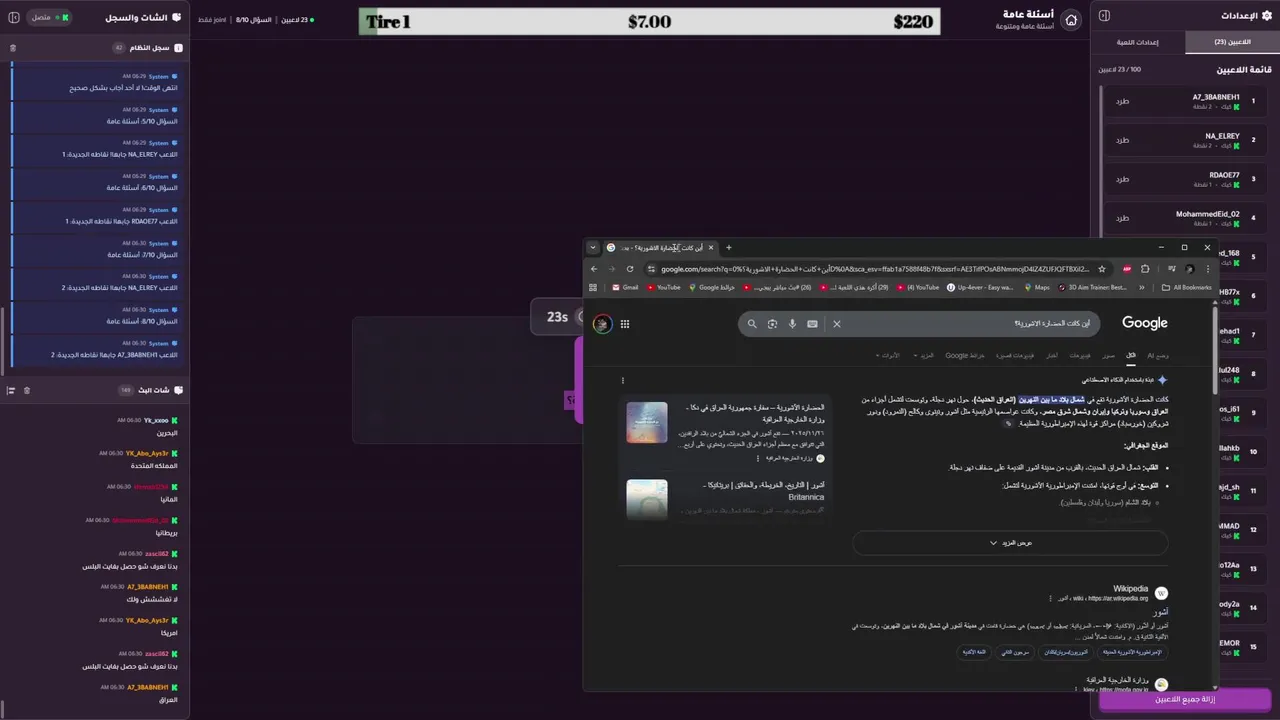The width and height of the screenshot is (1280, 720).
Task: Click إزالة جميع اللاعبين button
Action: pos(1185,699)
